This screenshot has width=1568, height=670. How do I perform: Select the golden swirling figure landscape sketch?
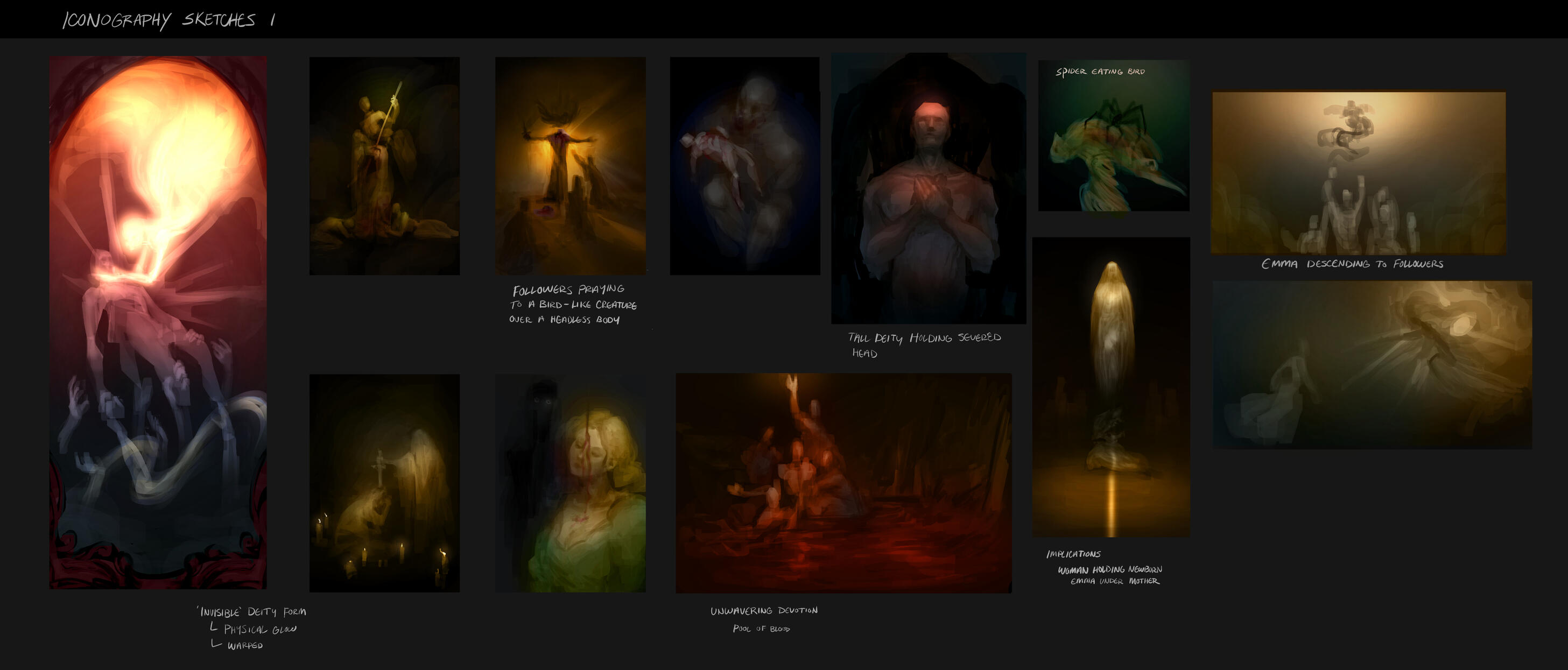tap(1372, 365)
